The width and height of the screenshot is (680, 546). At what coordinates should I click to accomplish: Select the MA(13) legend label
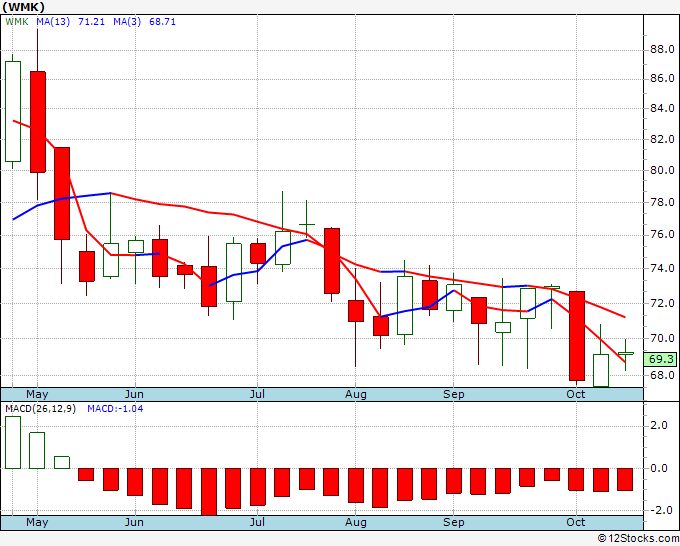pos(53,22)
